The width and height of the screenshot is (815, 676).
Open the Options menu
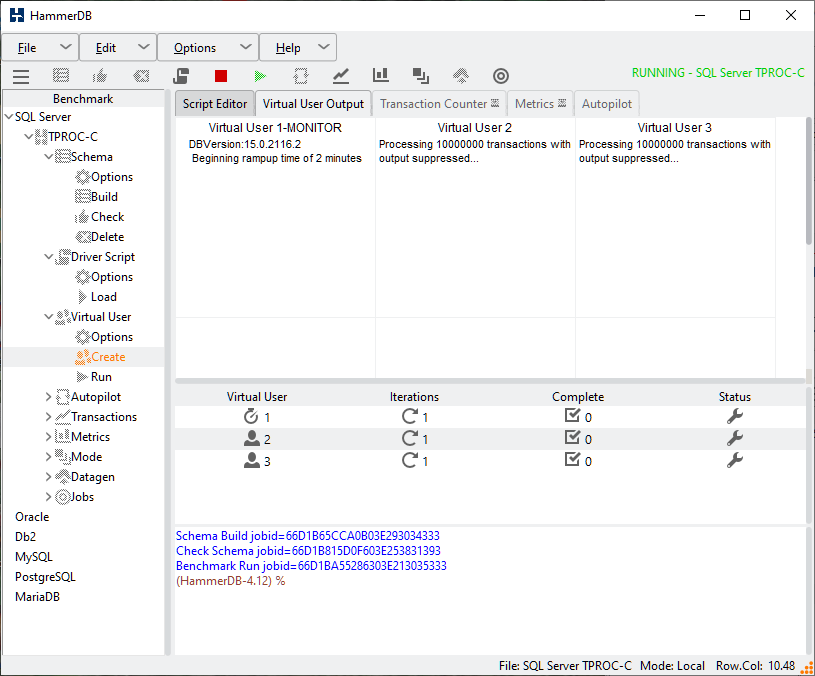point(207,48)
